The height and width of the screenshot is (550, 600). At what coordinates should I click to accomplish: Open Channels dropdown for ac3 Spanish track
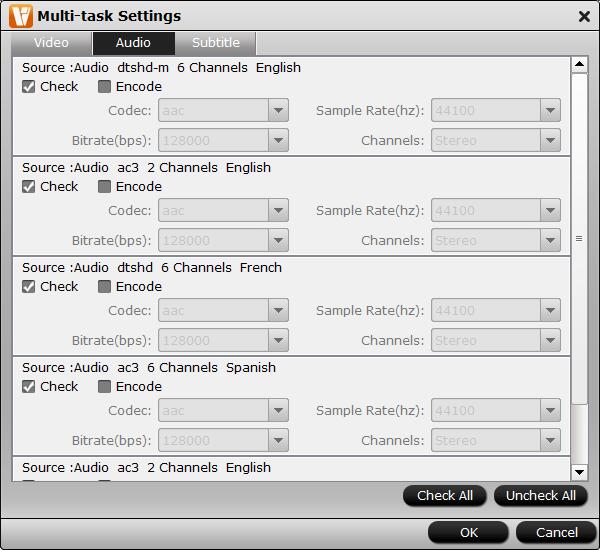(496, 440)
